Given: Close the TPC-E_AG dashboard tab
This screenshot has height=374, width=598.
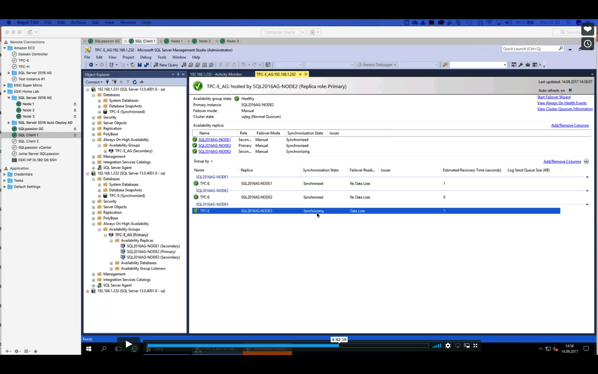Looking at the screenshot, I should 306,74.
